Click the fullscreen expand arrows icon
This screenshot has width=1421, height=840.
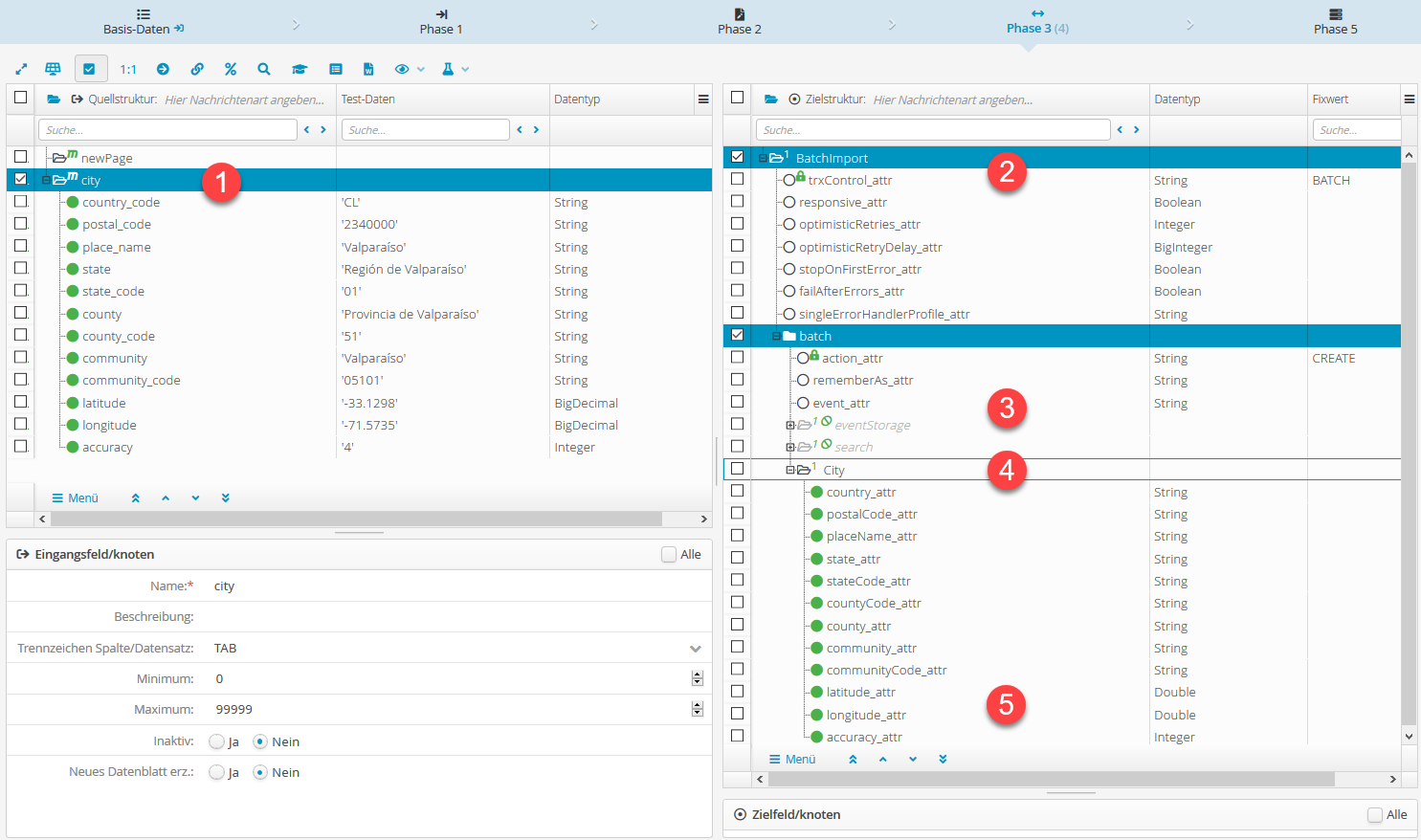click(21, 69)
